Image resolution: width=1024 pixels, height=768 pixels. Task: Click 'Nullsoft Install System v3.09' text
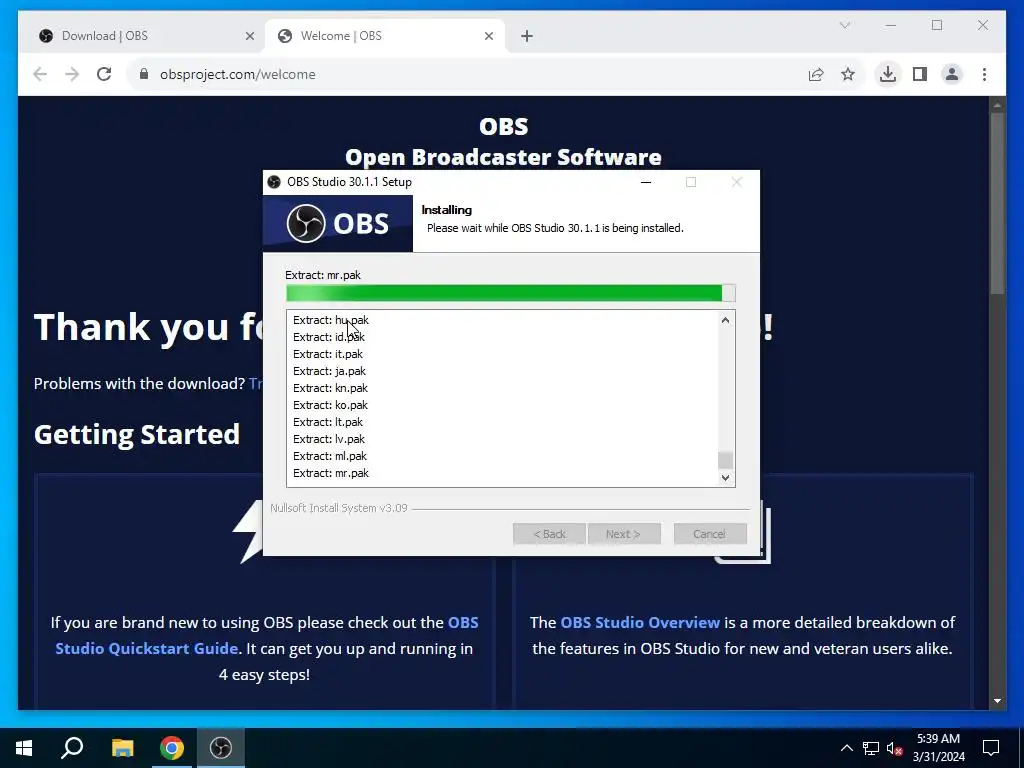pyautogui.click(x=339, y=508)
